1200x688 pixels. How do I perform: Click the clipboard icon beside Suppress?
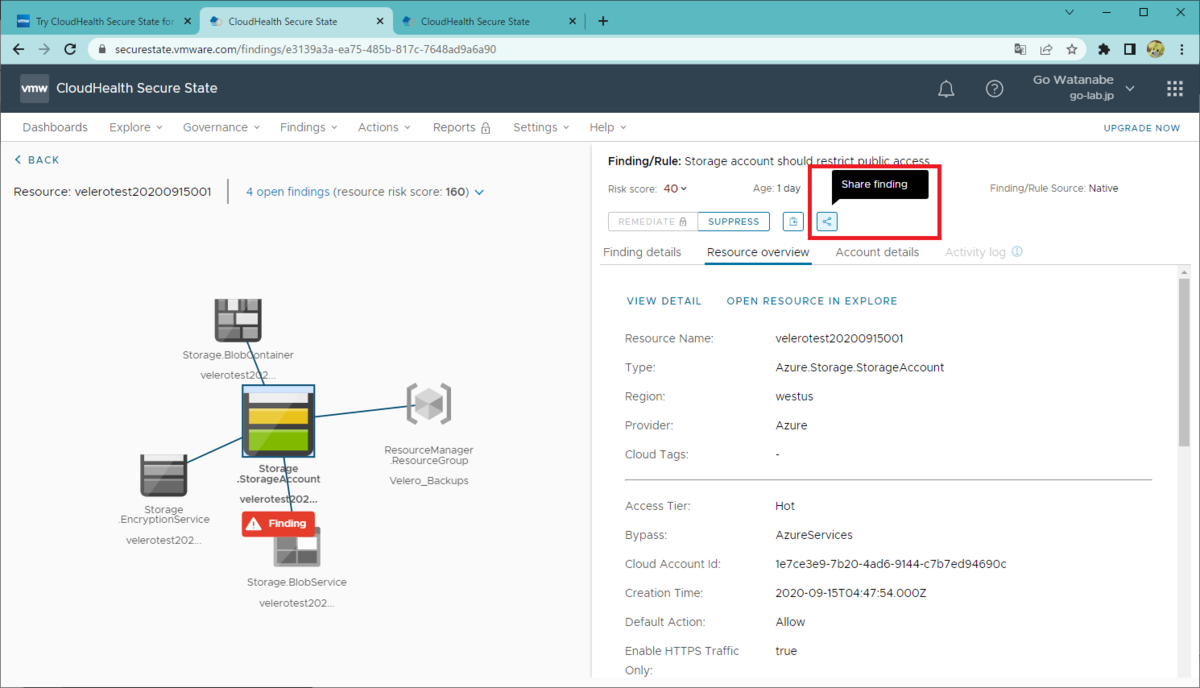pyautogui.click(x=792, y=222)
